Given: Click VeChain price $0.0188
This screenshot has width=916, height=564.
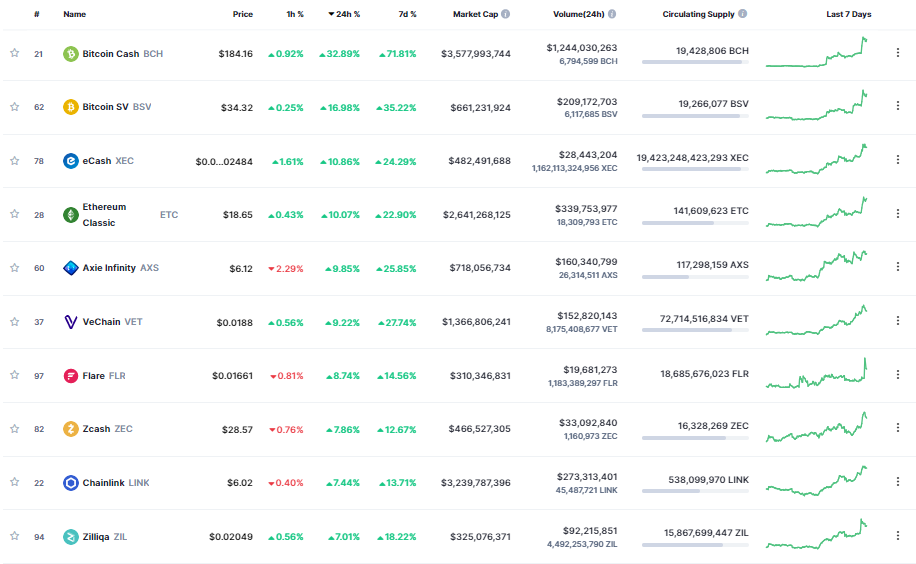Looking at the screenshot, I should [x=235, y=323].
